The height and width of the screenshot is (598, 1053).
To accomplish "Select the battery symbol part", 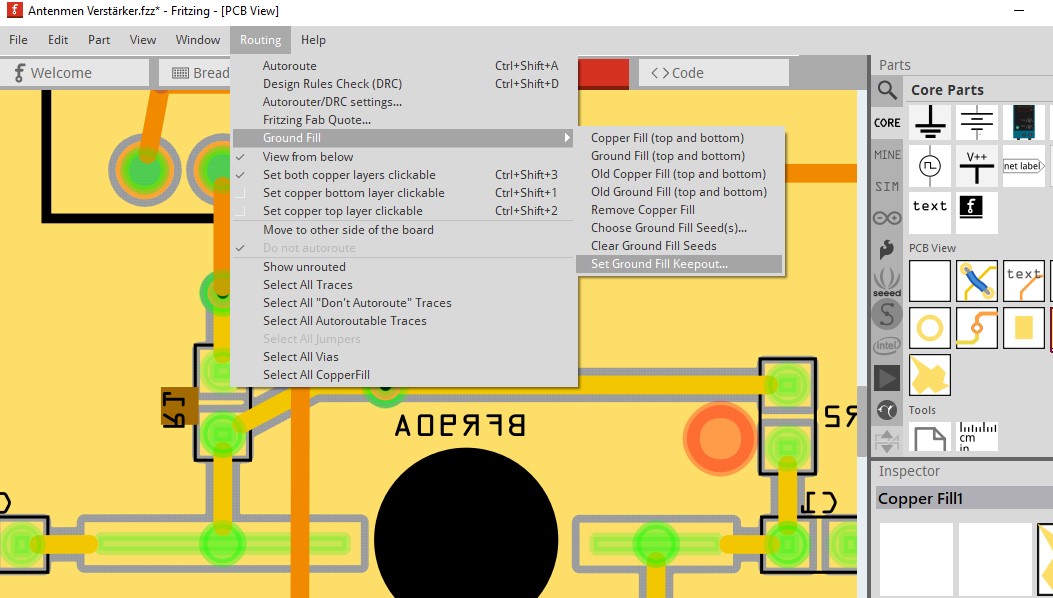I will [976, 123].
